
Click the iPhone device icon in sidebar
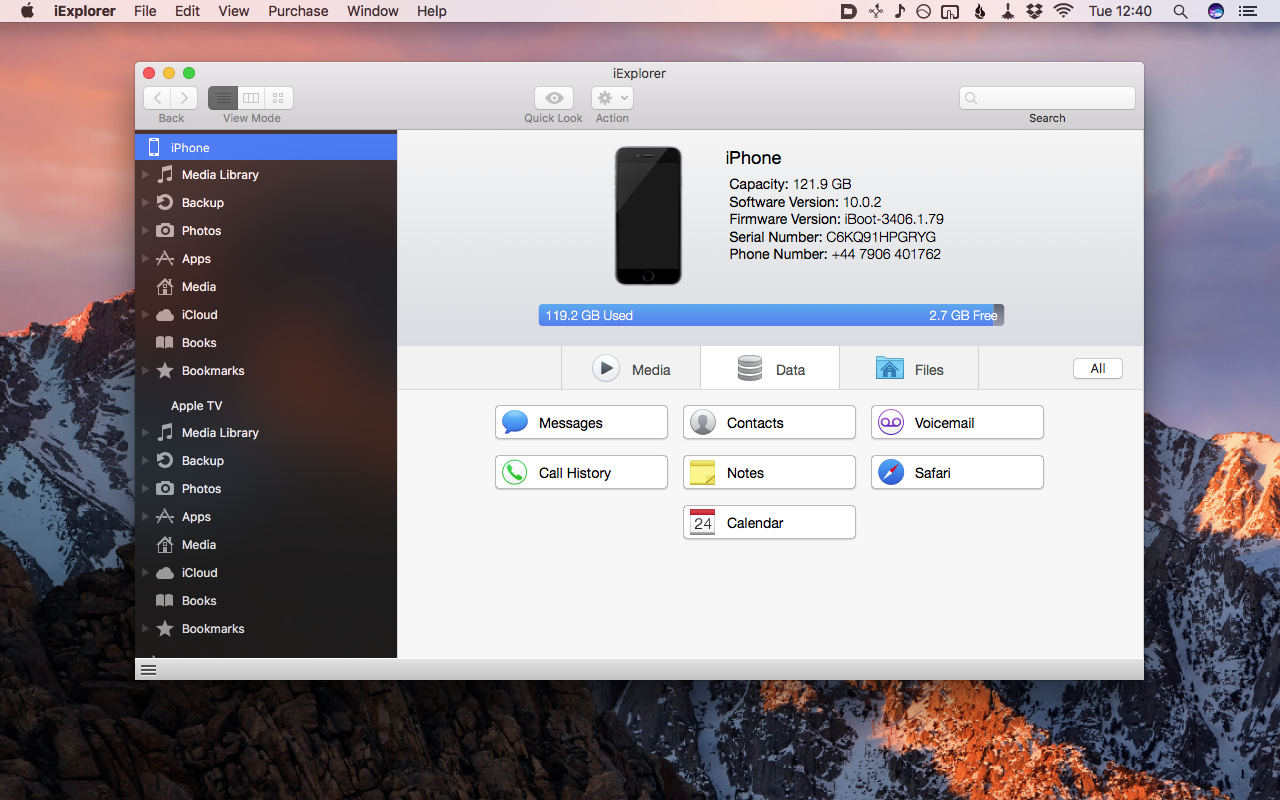point(154,147)
